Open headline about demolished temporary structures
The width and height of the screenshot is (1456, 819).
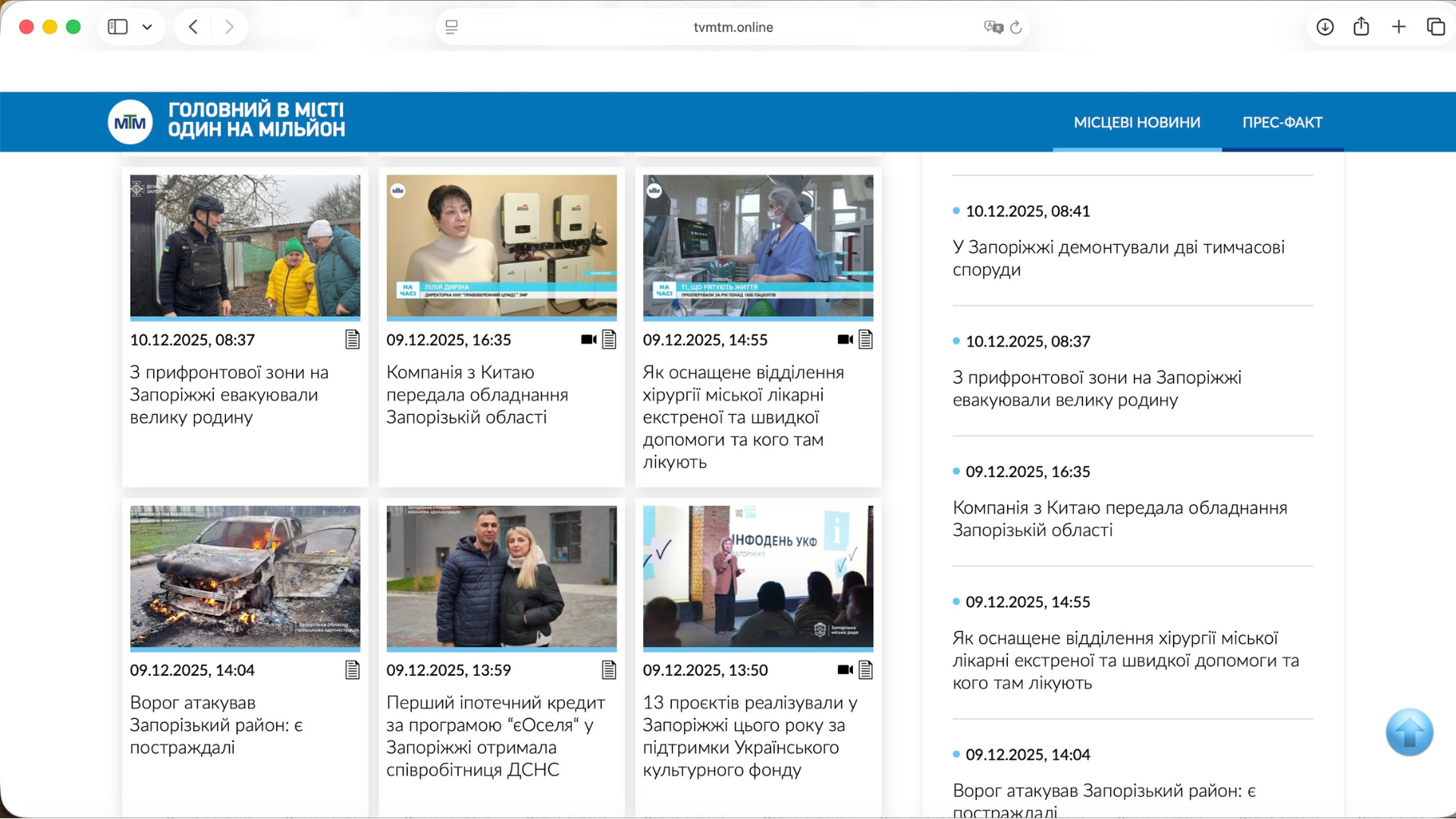point(1119,258)
